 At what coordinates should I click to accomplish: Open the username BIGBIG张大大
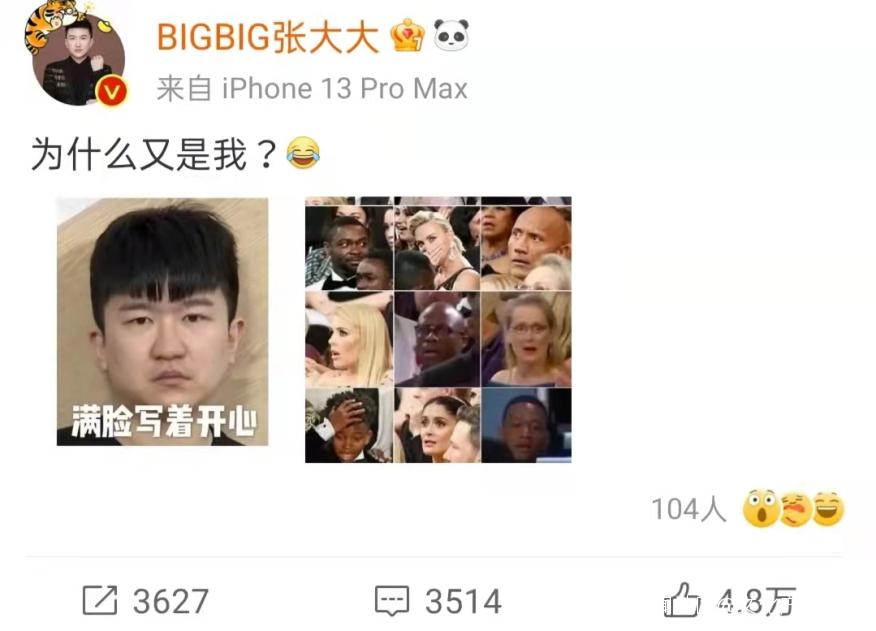(268, 37)
